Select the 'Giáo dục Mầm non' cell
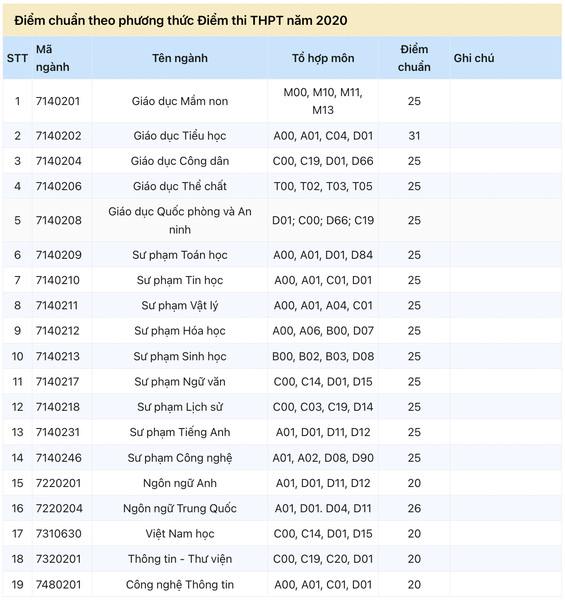565x600 pixels. point(180,101)
